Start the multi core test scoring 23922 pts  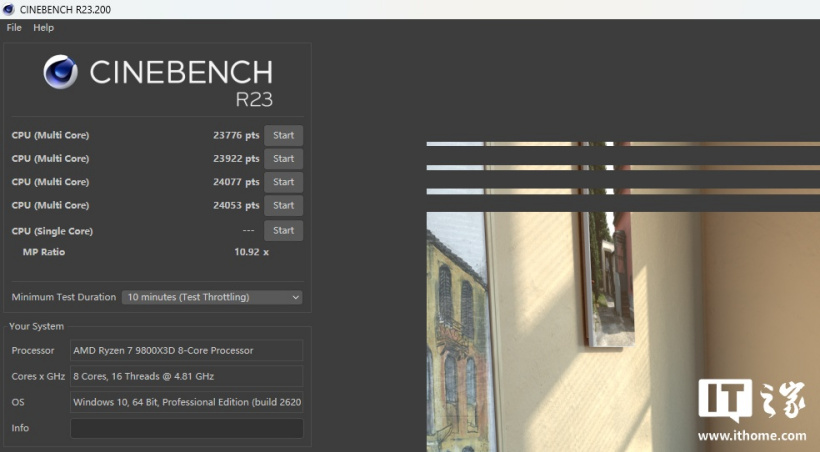tap(283, 159)
